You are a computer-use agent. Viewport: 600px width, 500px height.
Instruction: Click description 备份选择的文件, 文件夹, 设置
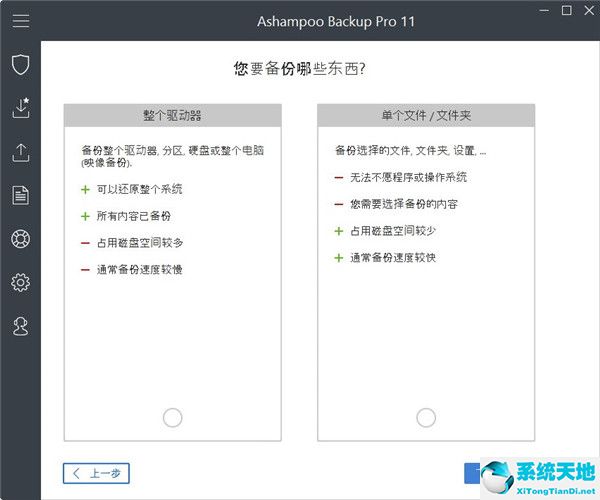(411, 150)
